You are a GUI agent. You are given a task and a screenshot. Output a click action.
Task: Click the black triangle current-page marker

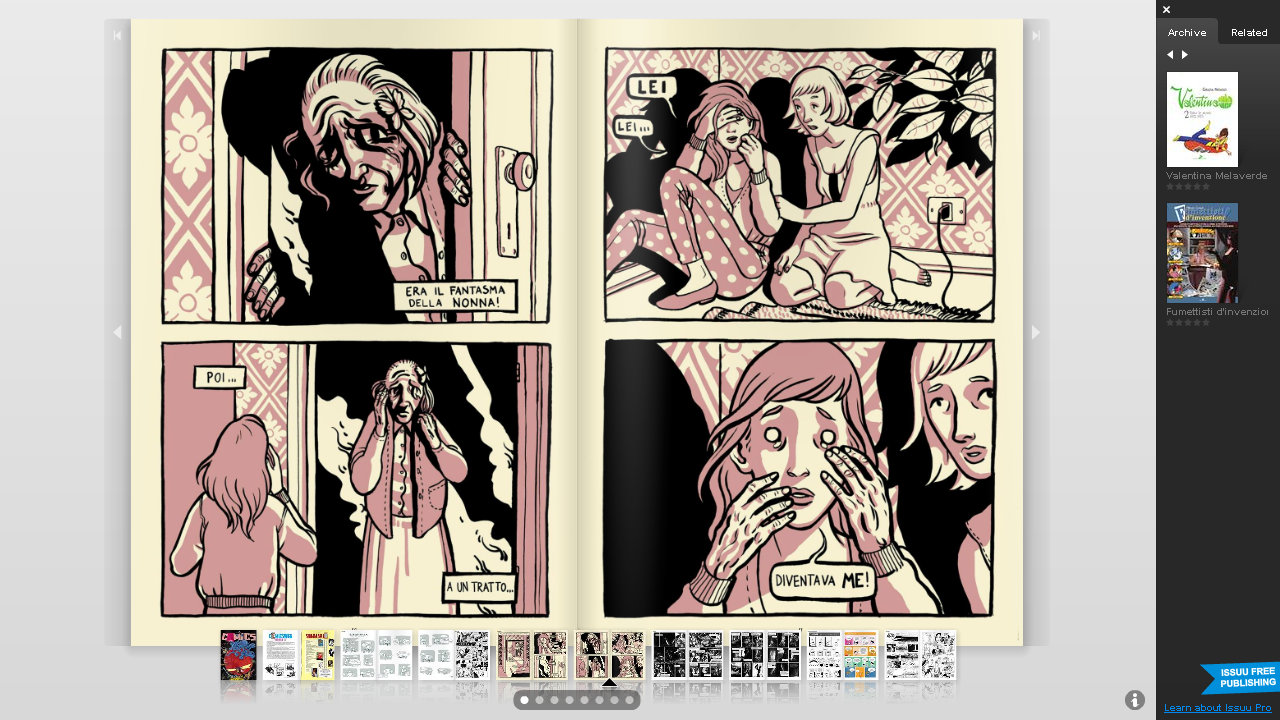610,683
